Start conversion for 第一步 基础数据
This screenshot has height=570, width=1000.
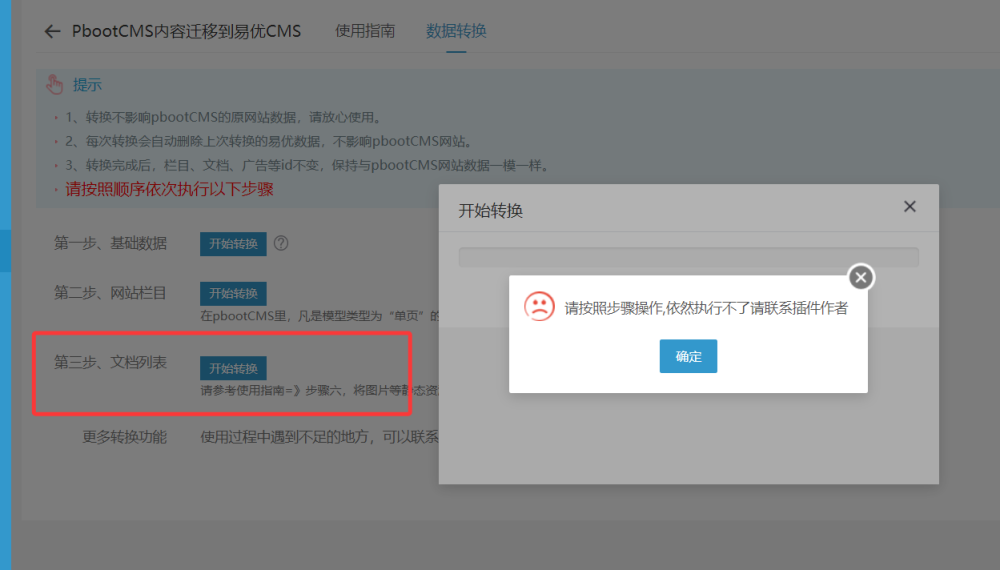[x=233, y=244]
